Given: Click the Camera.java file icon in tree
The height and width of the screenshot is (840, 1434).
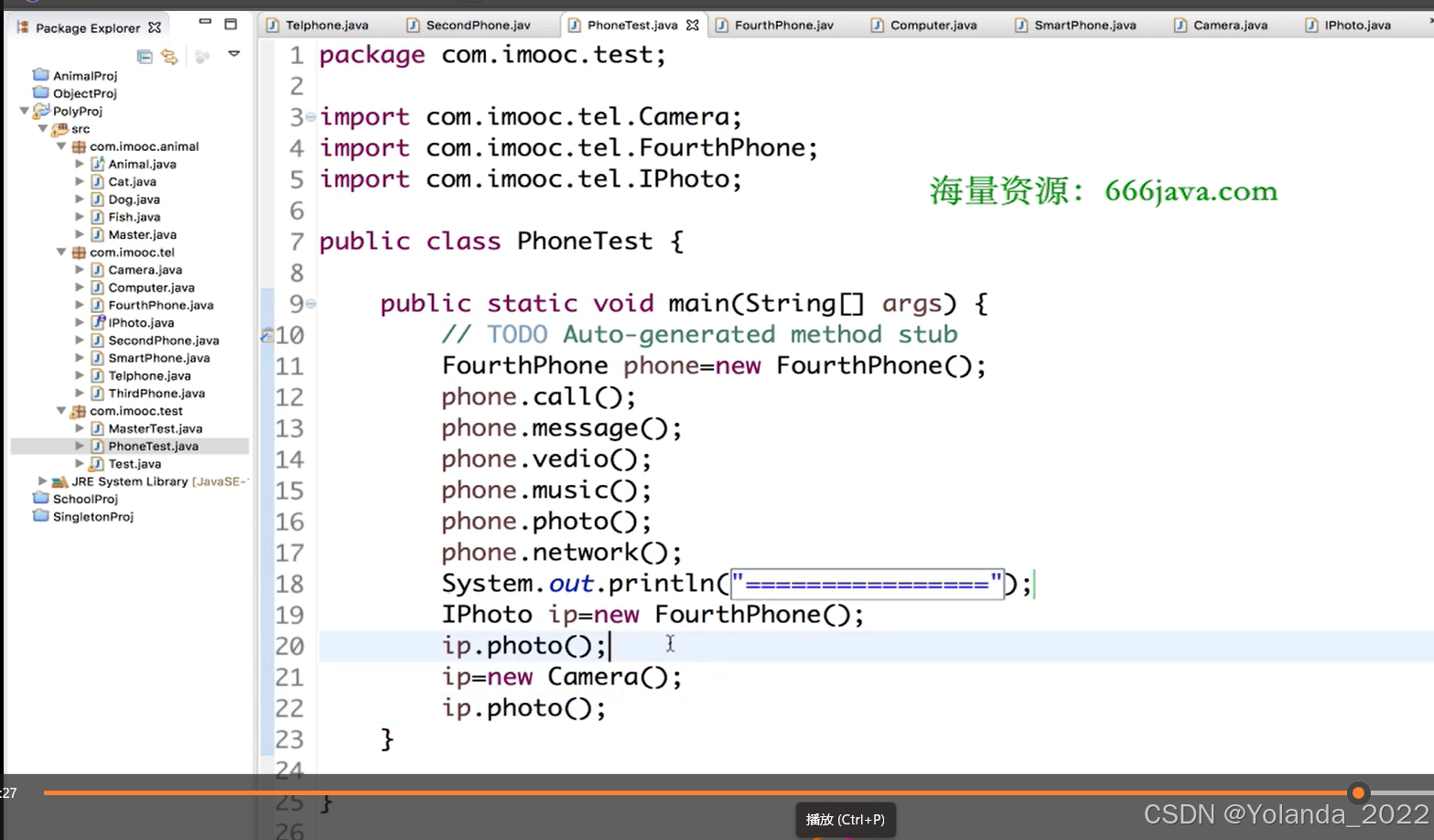Looking at the screenshot, I should tap(98, 270).
